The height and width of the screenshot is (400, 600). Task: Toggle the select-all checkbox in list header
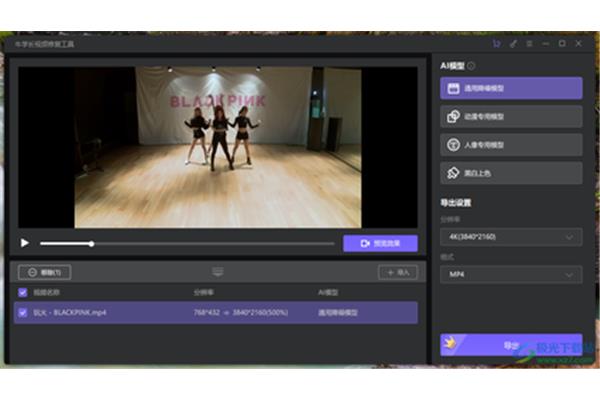(x=23, y=292)
